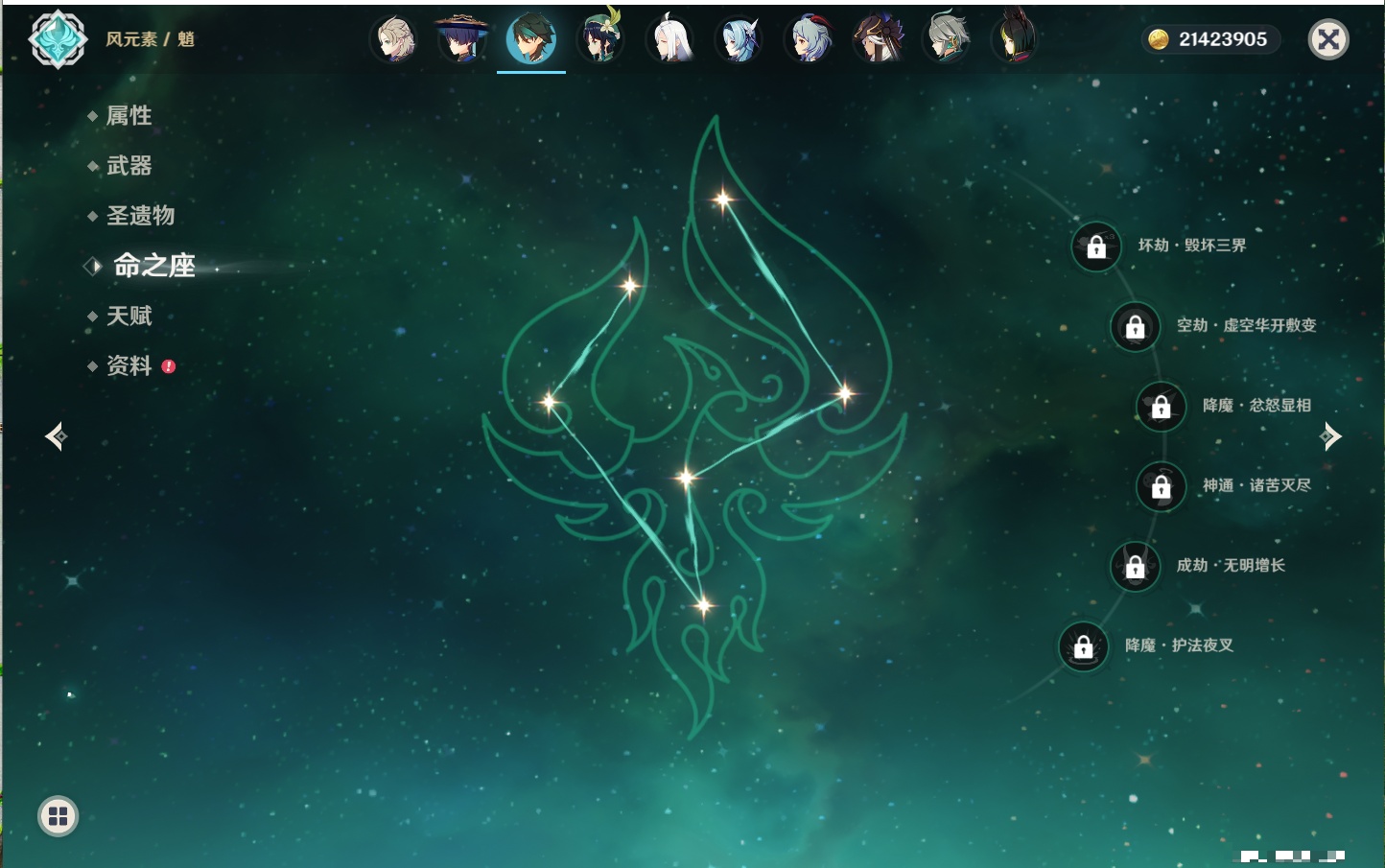This screenshot has height=868, width=1385.
Task: Click the Mora coin balance 21423905
Action: coord(1211,39)
